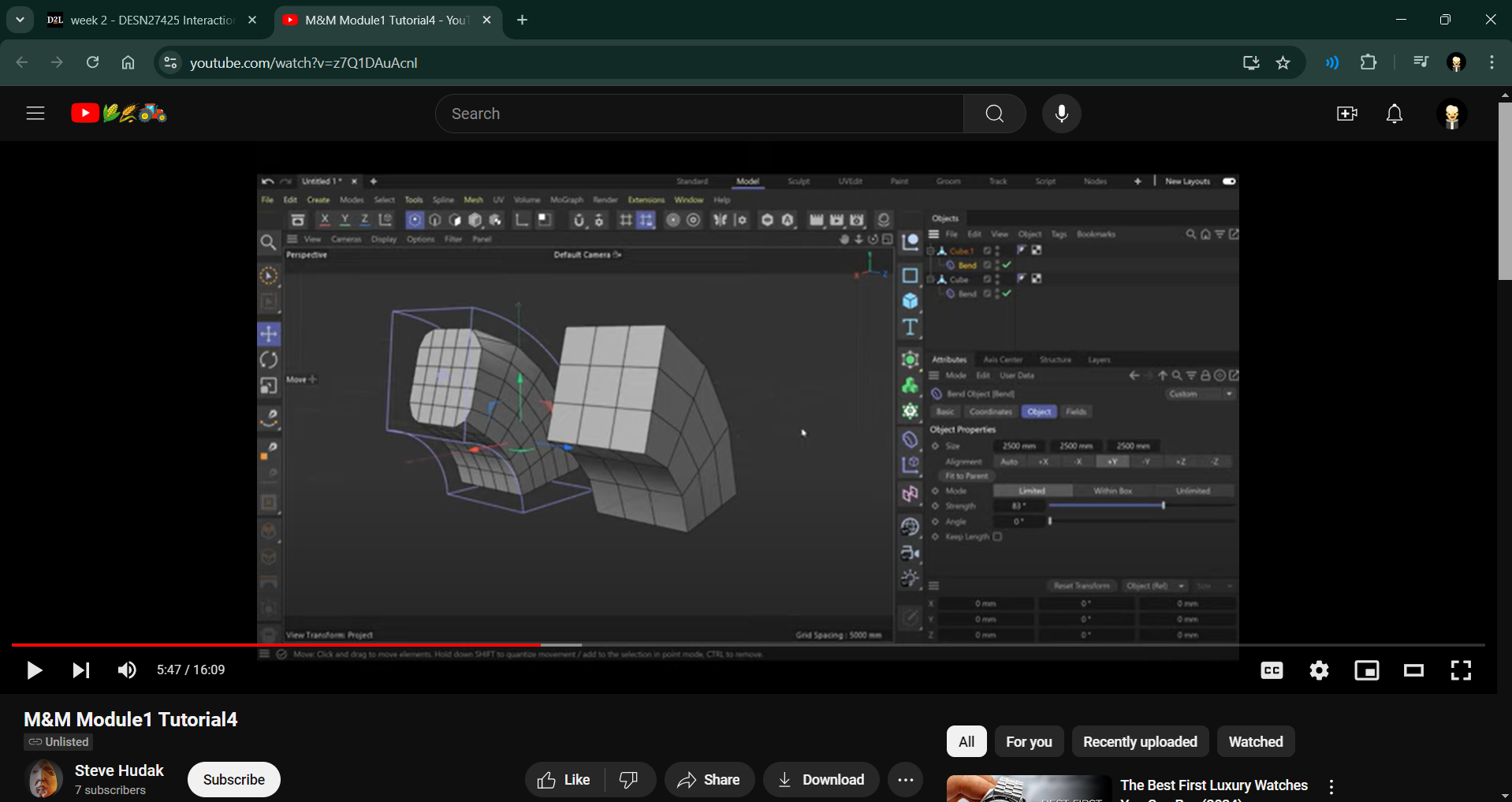Viewport: 1512px width, 802px height.
Task: Open the search icon in the Objects panel
Action: (x=1190, y=234)
